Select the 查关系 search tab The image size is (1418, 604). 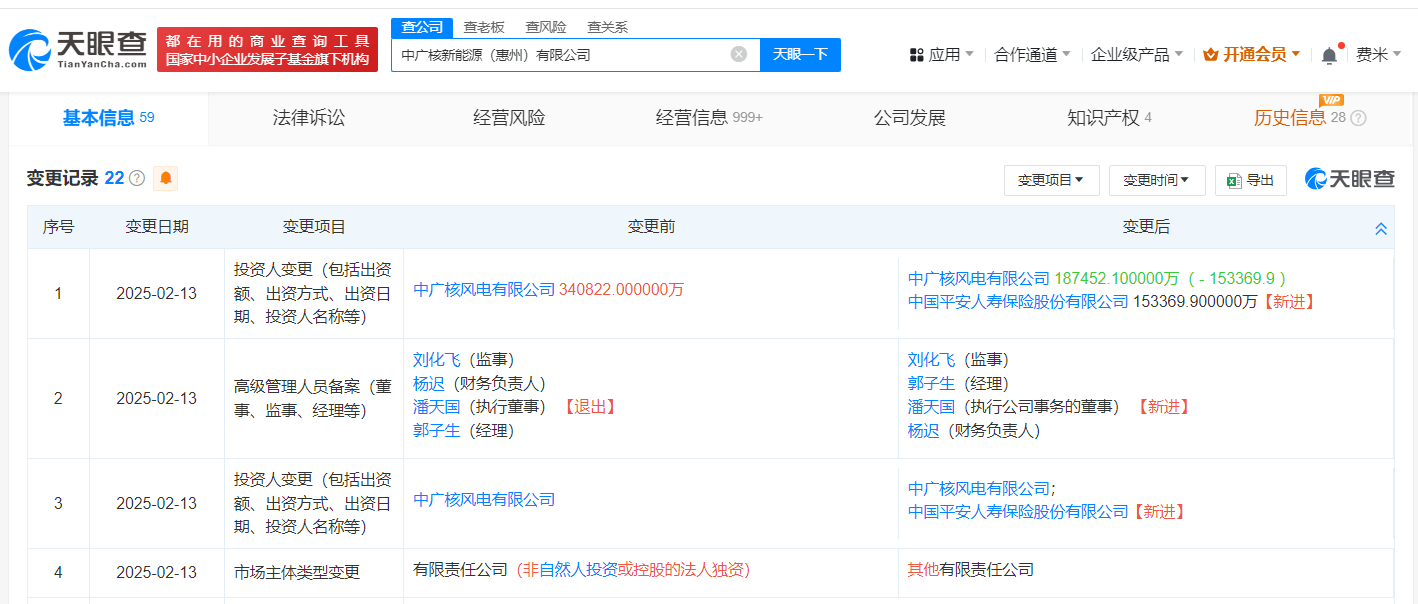[x=607, y=28]
